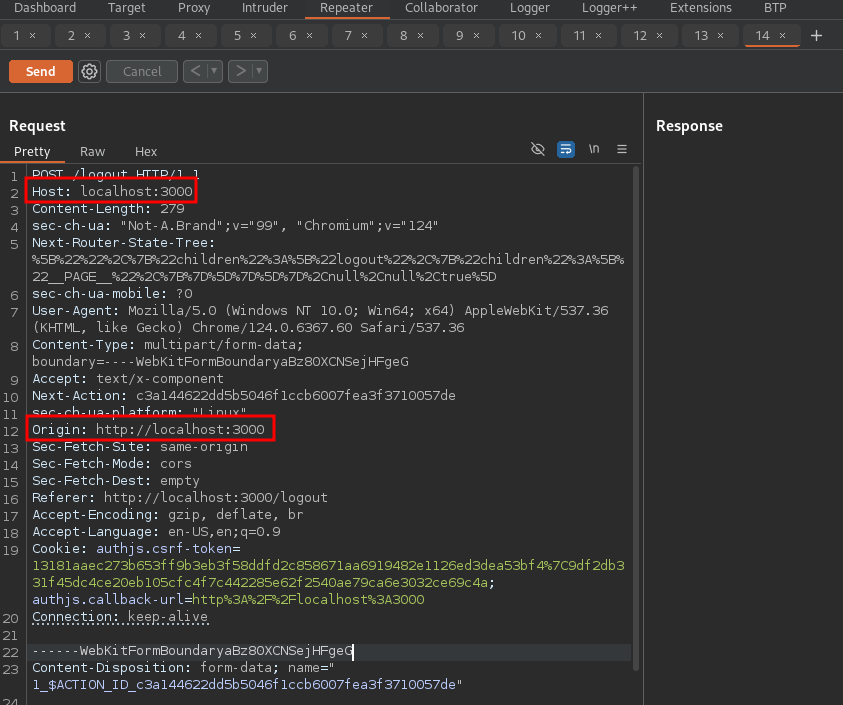This screenshot has height=705, width=843.
Task: Click the sec-ch-ua header line
Action: pos(235,226)
